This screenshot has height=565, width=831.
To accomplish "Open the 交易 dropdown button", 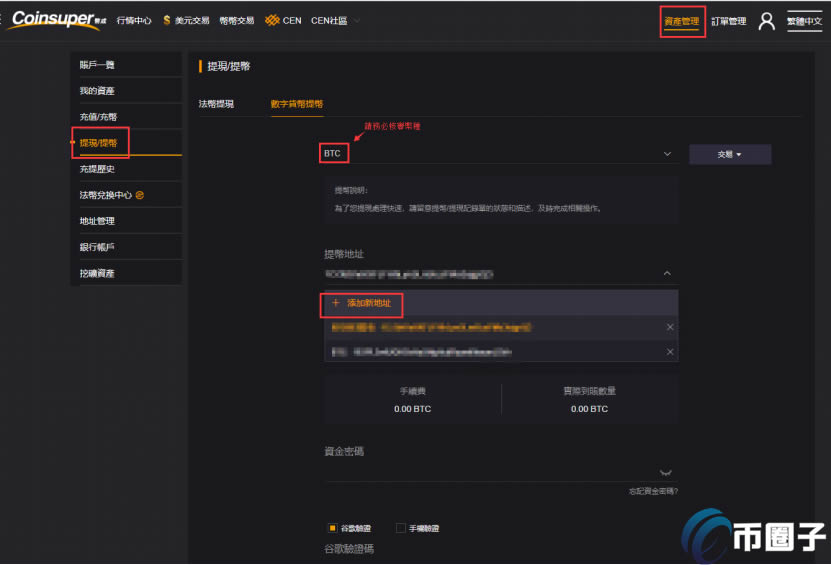I will click(730, 154).
